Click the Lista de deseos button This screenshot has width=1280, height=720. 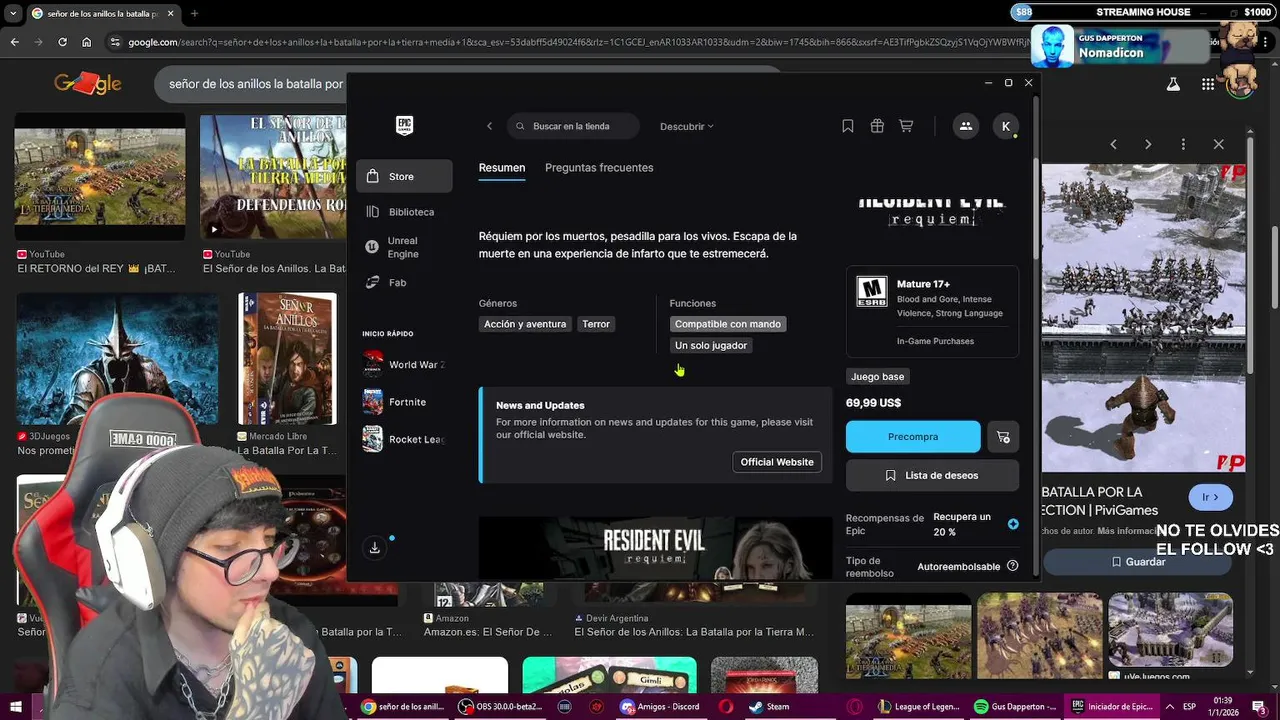[932, 476]
